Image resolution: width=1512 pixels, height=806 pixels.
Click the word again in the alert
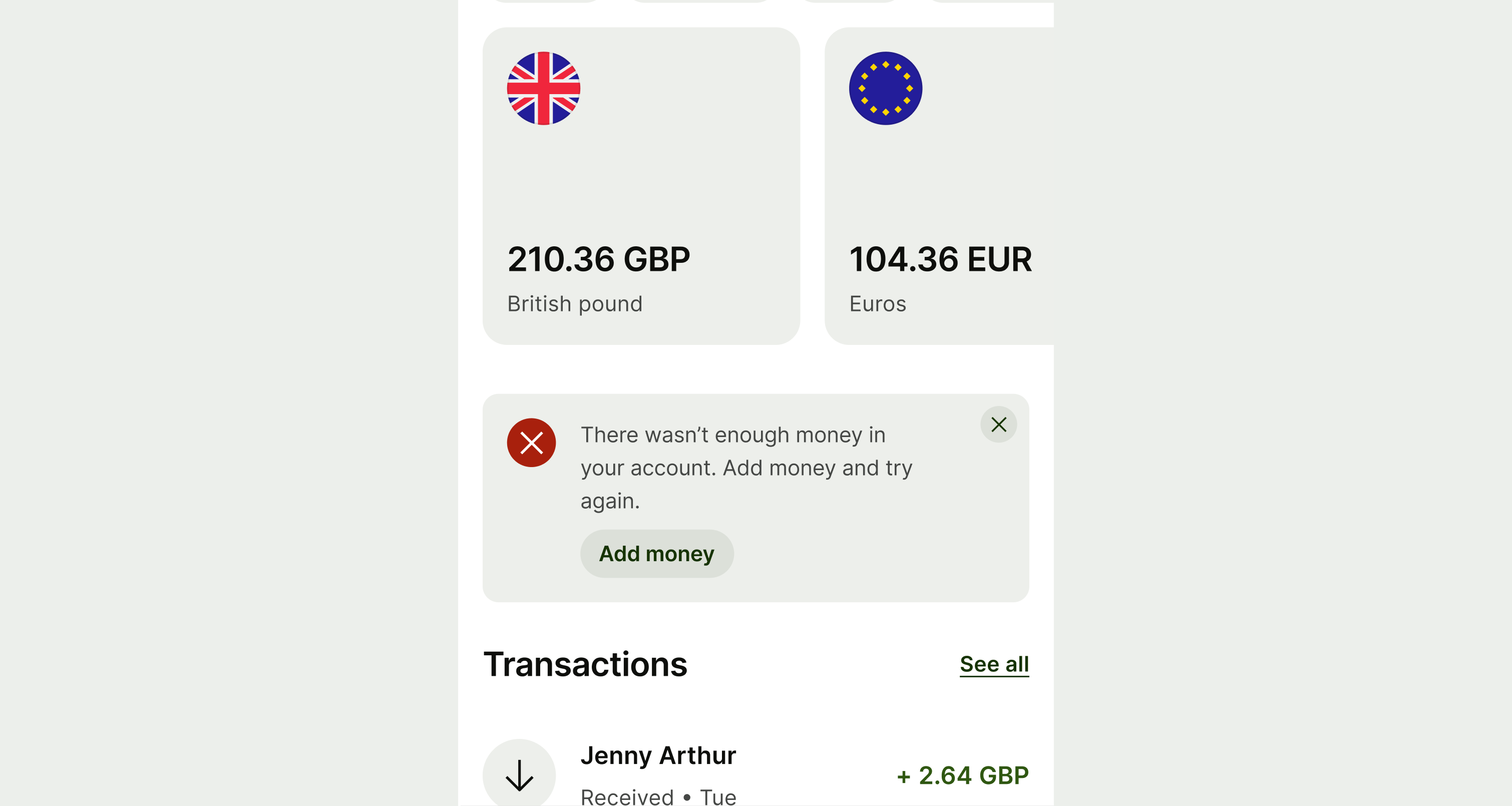tap(609, 501)
